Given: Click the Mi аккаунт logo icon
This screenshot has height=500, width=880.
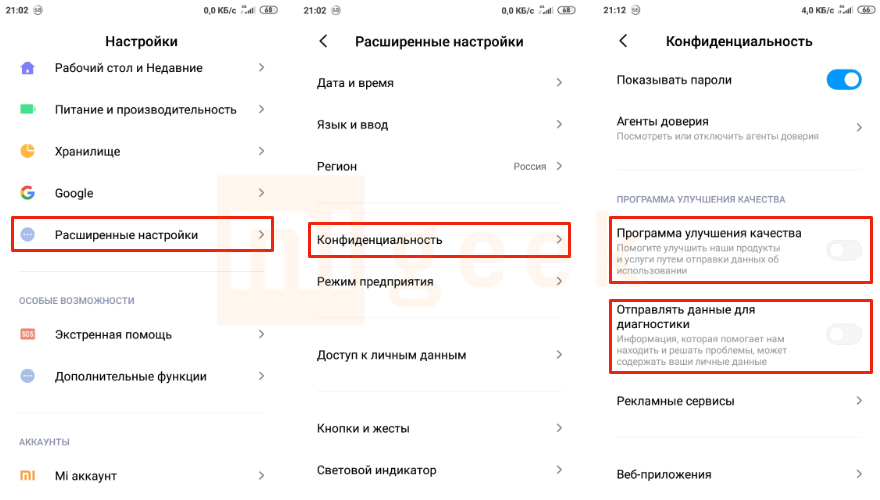Looking at the screenshot, I should click(x=28, y=476).
